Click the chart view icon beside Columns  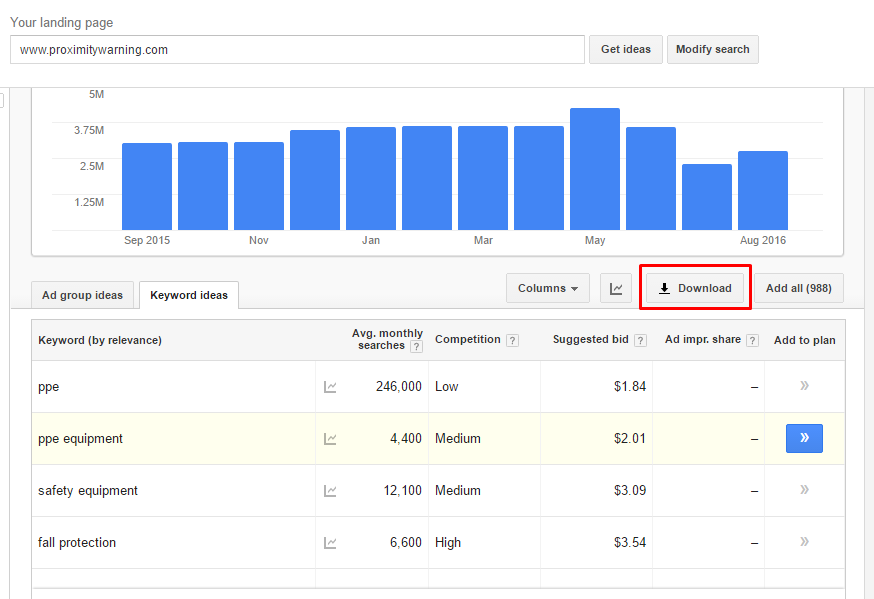point(616,289)
